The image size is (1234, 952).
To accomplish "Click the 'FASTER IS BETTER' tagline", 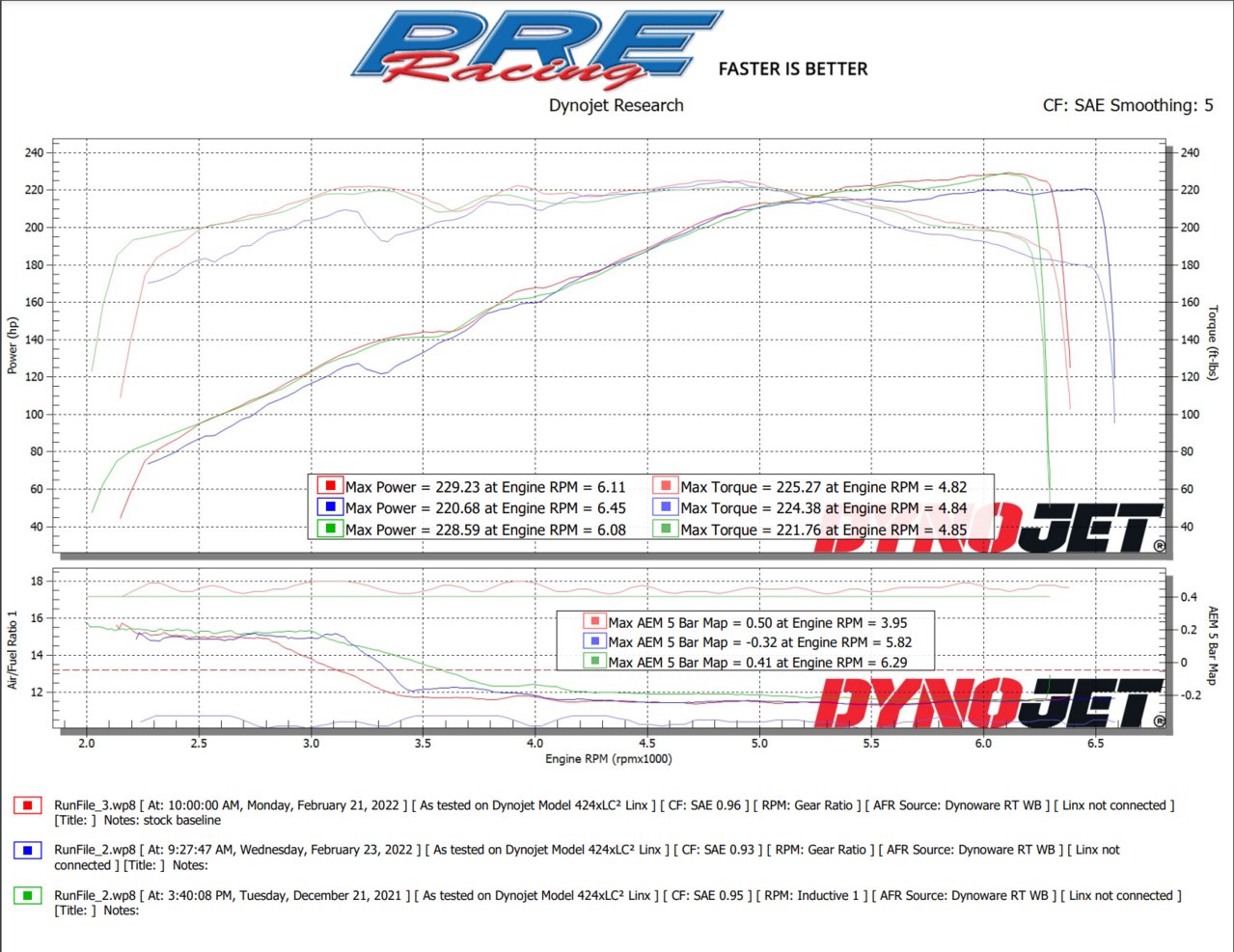I will tap(793, 68).
